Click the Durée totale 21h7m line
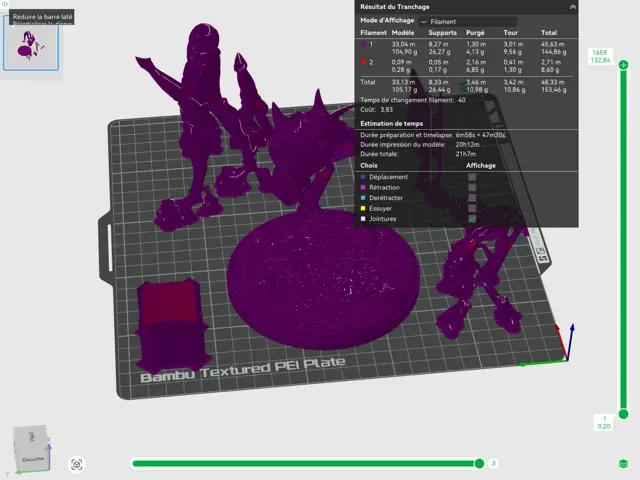The width and height of the screenshot is (640, 480). pos(418,154)
